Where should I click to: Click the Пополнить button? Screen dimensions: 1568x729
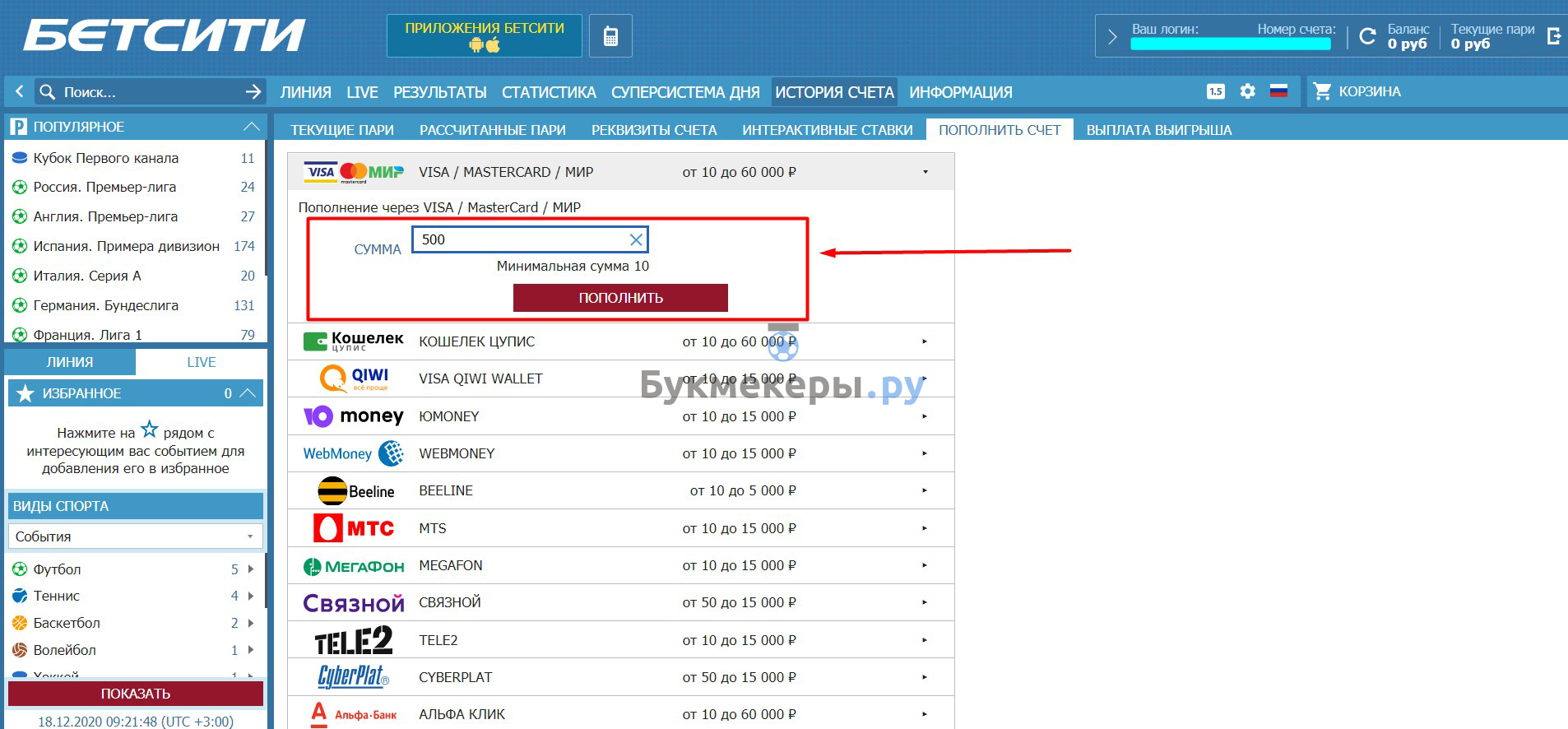(x=620, y=298)
